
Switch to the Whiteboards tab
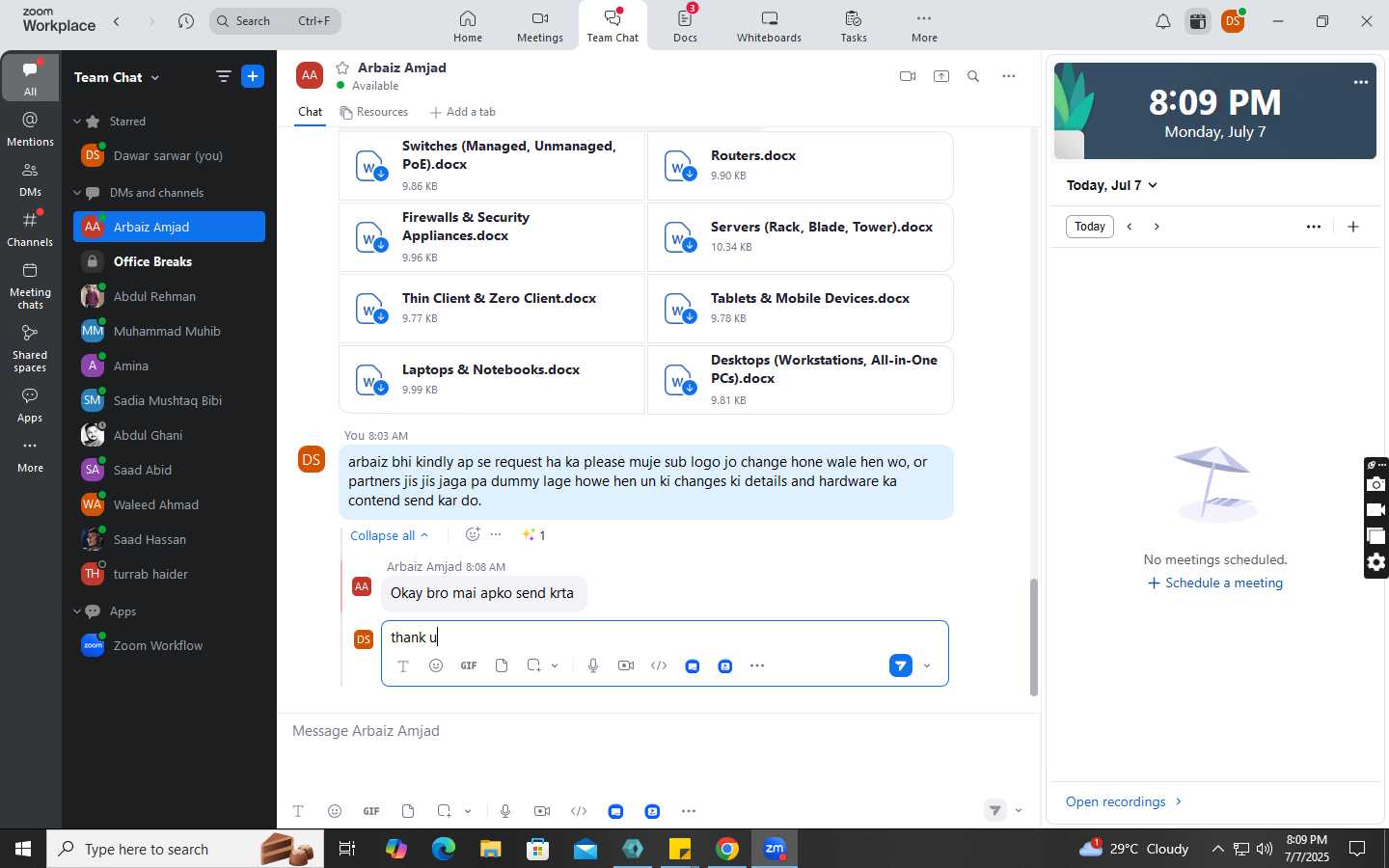(x=769, y=26)
